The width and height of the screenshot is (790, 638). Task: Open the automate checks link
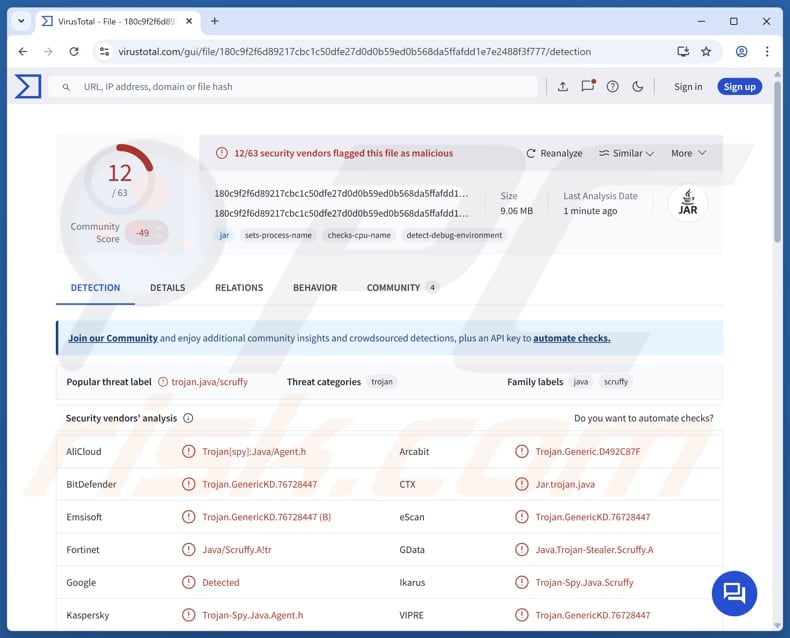tap(571, 338)
